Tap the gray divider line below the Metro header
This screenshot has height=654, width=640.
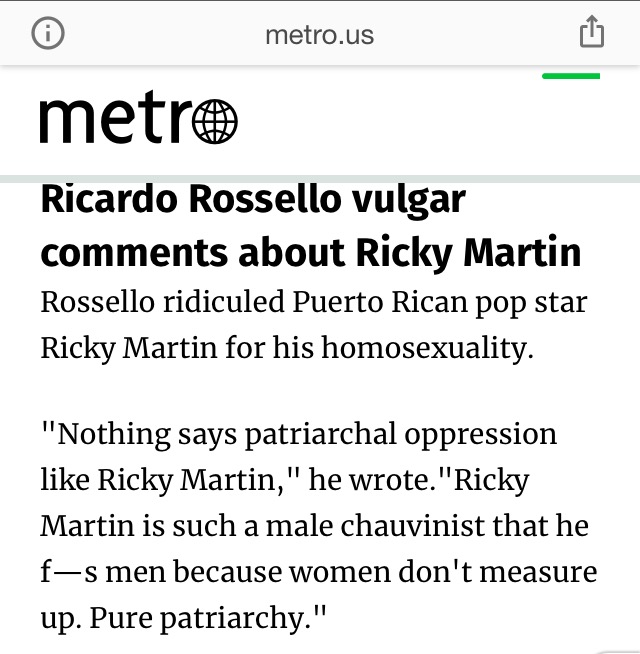[x=320, y=179]
